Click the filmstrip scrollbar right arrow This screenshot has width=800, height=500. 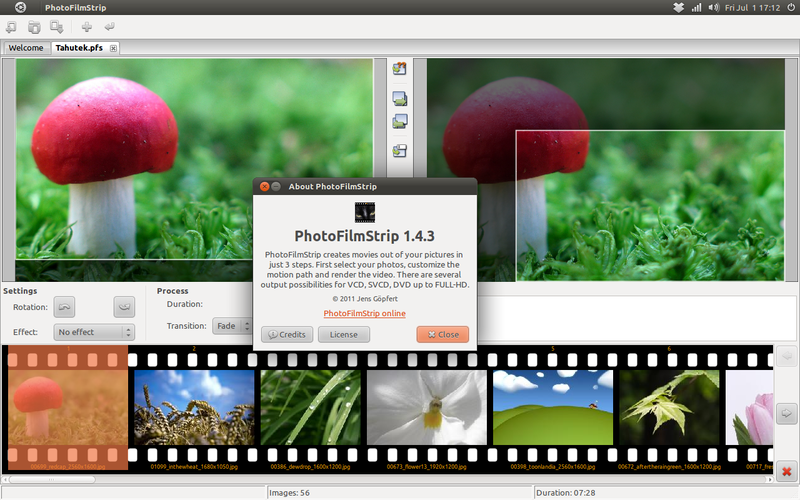pyautogui.click(x=770, y=480)
